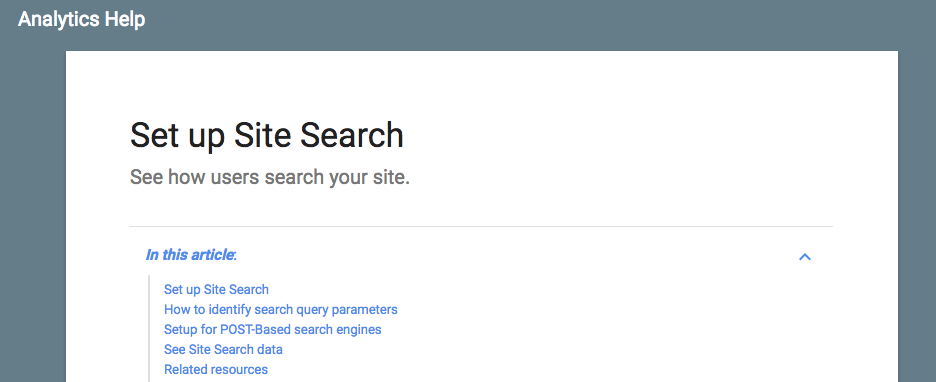
Task: Click the horizontal divider below the subtitle
Action: (x=481, y=227)
